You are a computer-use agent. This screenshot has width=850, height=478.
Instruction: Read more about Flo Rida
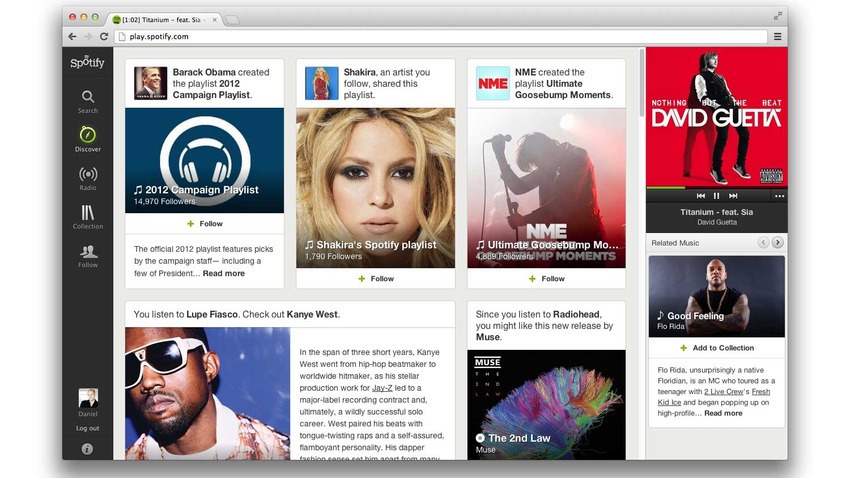tap(723, 413)
